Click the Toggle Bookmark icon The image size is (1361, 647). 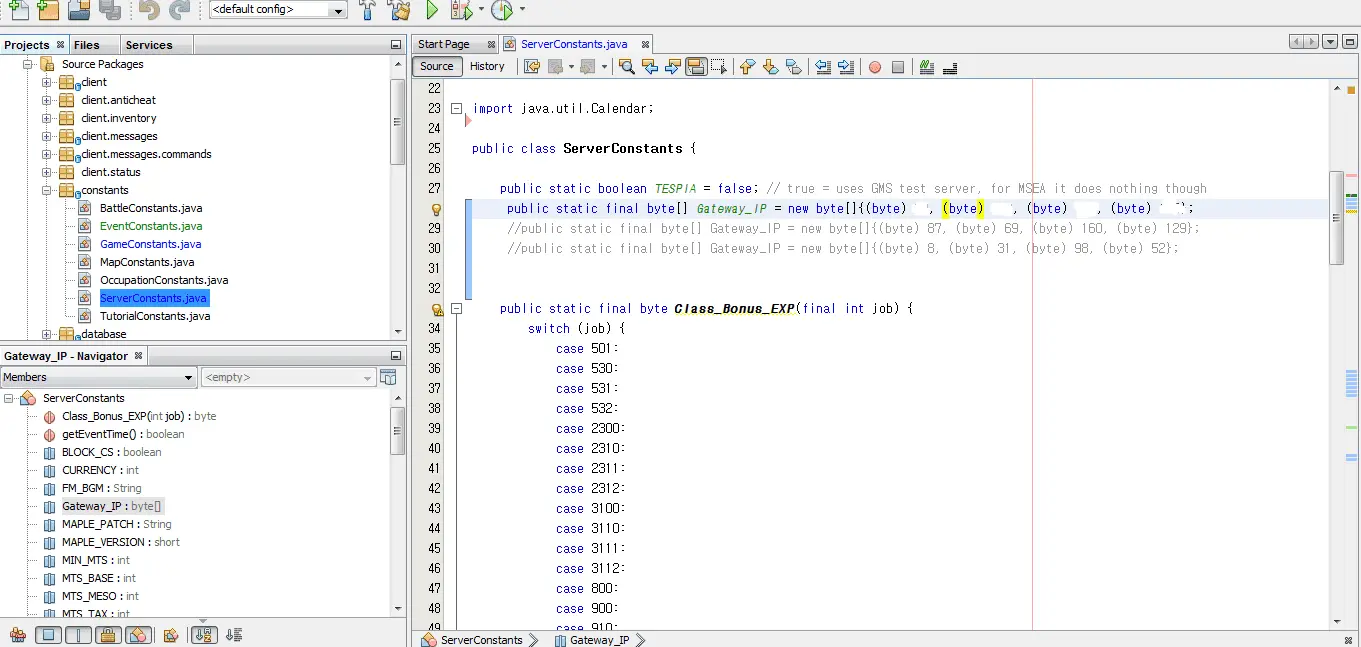coord(793,67)
